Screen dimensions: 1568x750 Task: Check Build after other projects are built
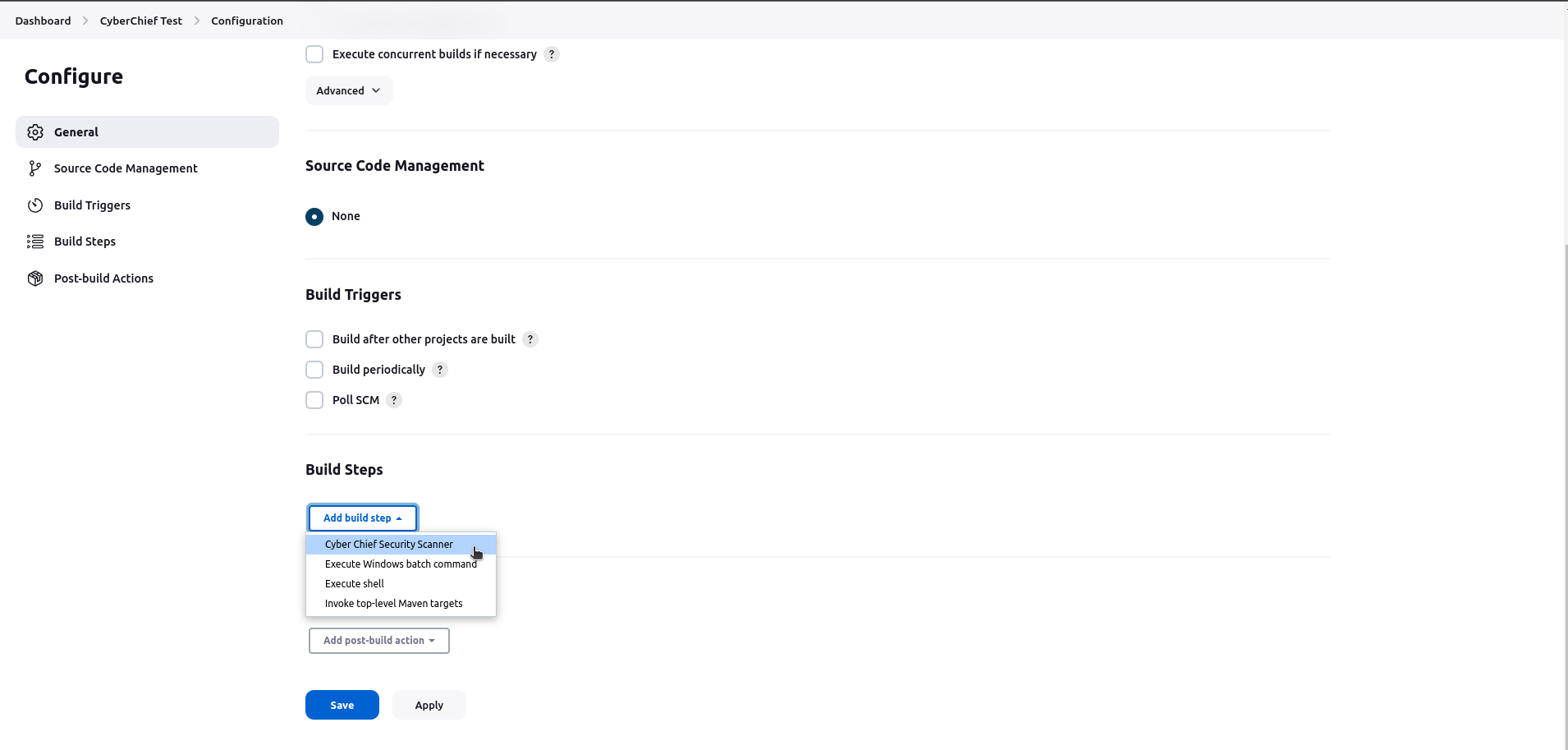314,339
